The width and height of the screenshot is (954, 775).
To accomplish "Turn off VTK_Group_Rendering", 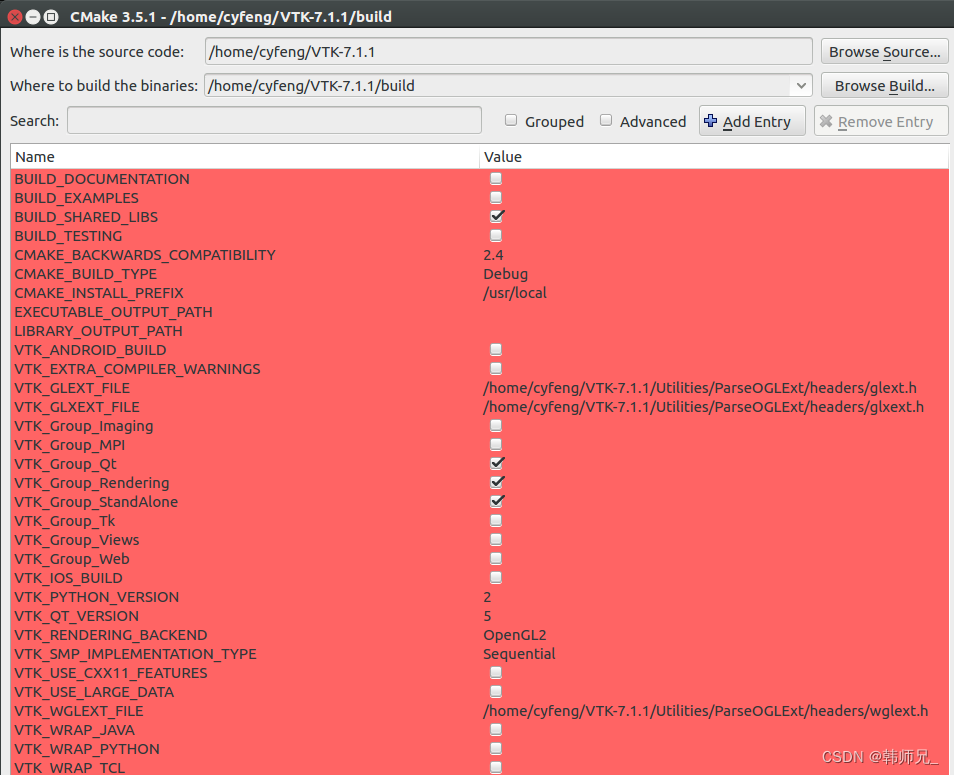I will click(497, 482).
